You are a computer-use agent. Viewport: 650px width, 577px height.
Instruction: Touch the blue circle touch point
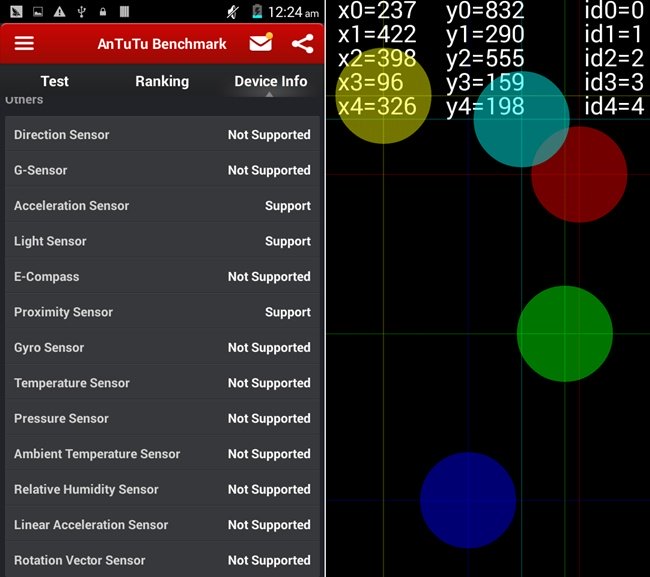pyautogui.click(x=467, y=500)
